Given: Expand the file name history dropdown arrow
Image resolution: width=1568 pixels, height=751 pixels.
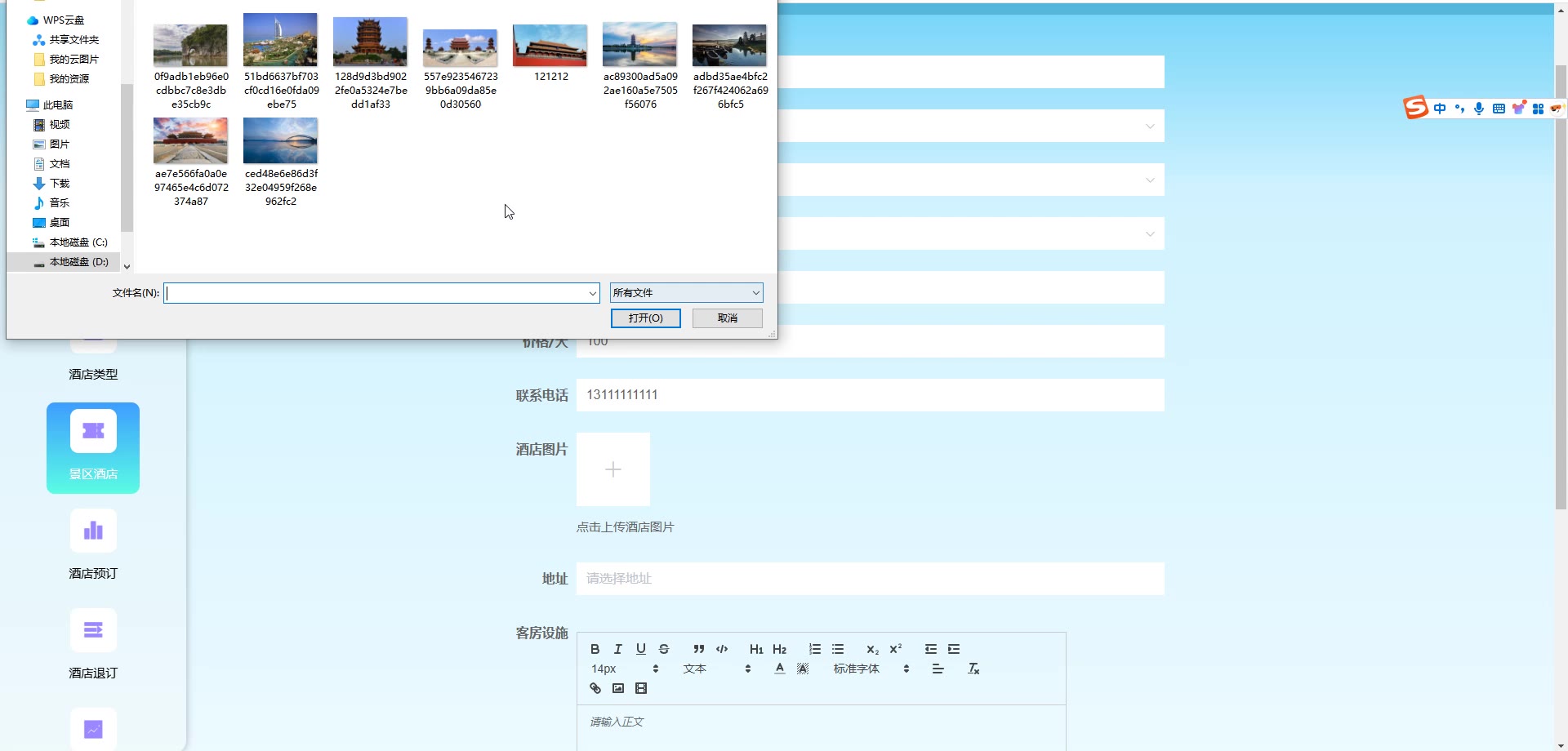Looking at the screenshot, I should (593, 293).
